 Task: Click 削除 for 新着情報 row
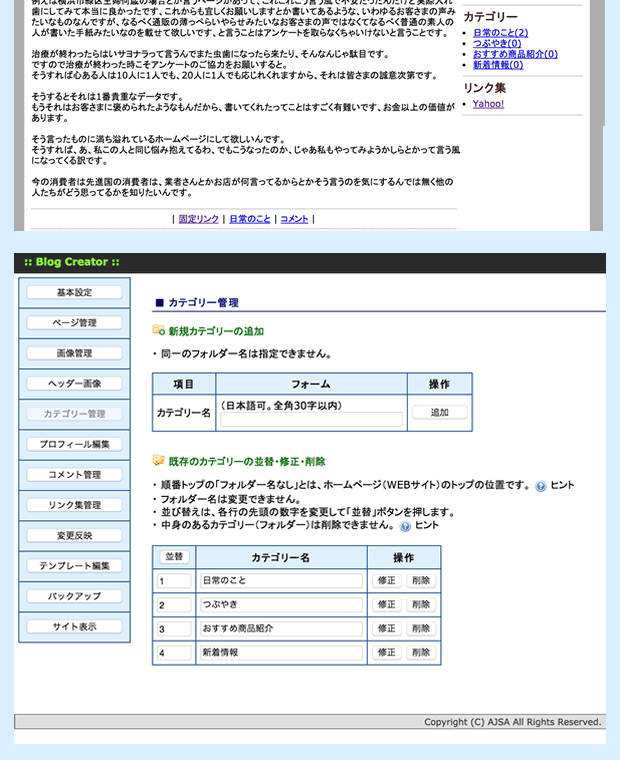pyautogui.click(x=421, y=652)
